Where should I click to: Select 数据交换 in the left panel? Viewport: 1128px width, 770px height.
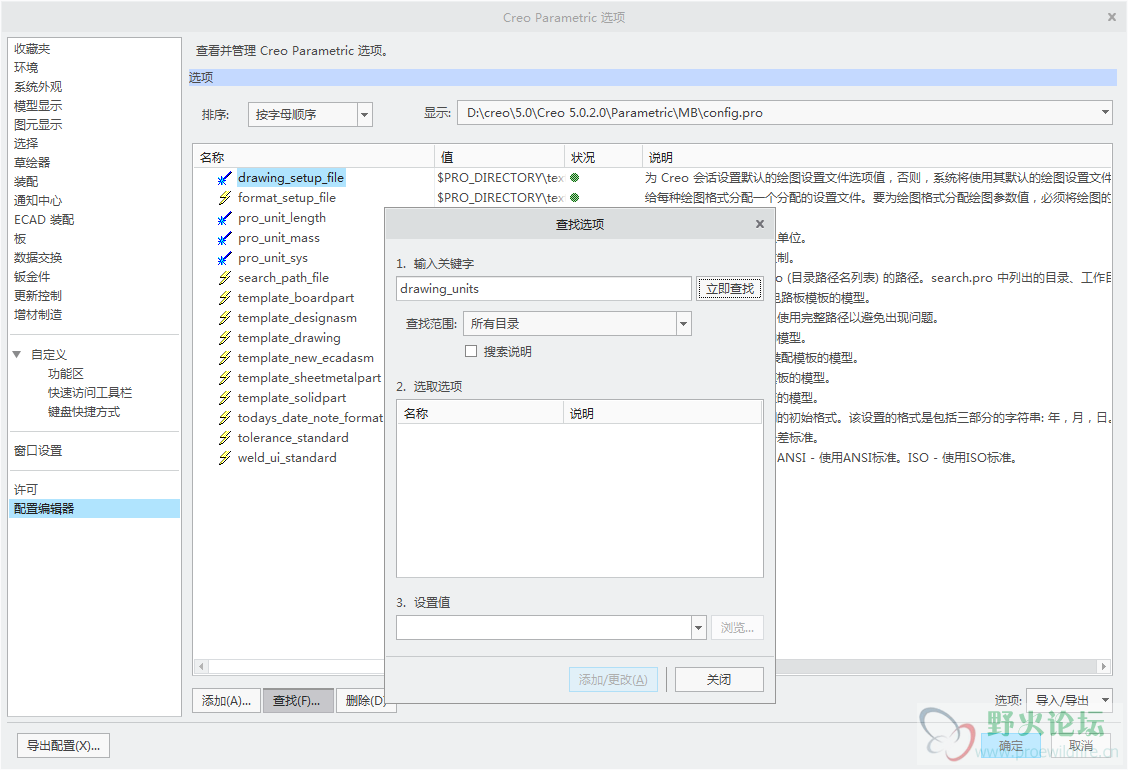[38, 258]
